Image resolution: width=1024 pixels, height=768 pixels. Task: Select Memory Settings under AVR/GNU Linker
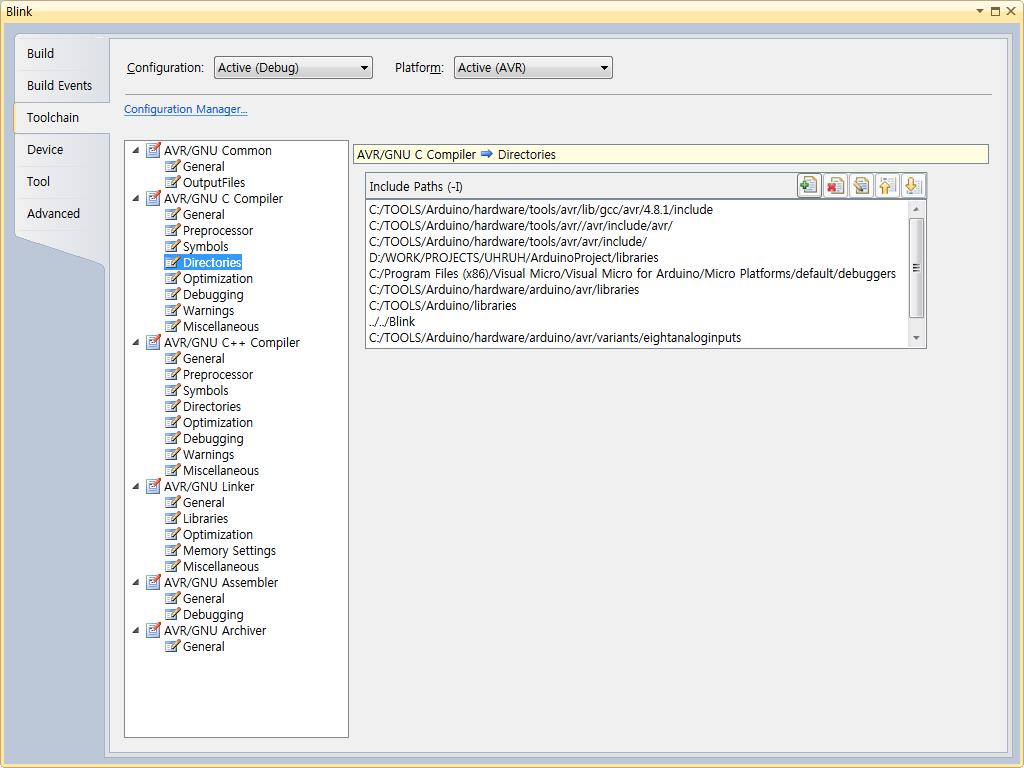click(x=229, y=551)
